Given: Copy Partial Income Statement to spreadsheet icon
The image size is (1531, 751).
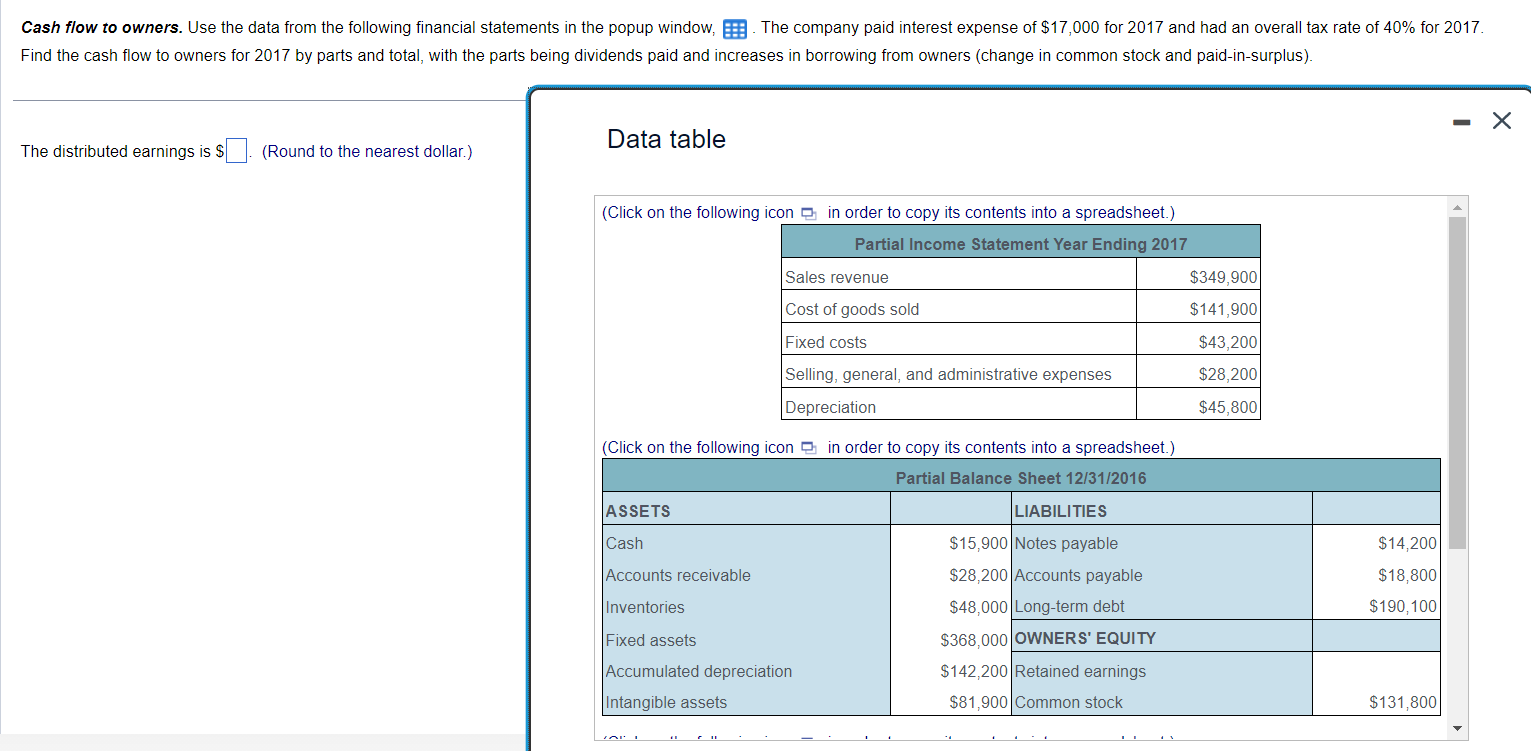Looking at the screenshot, I should tap(809, 213).
